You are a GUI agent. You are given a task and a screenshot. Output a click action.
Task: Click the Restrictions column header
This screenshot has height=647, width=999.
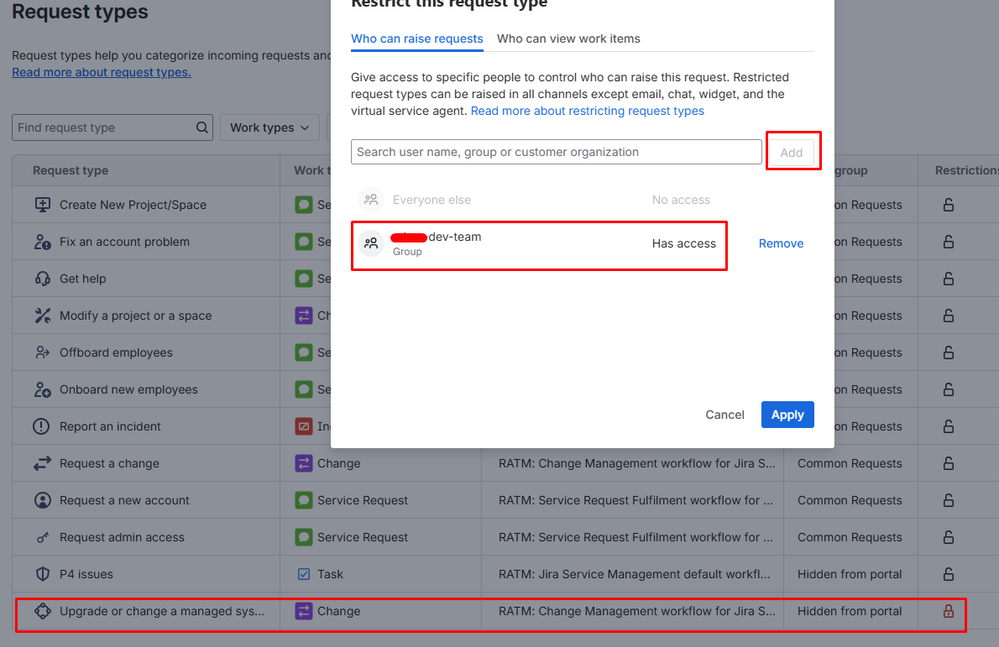point(967,170)
